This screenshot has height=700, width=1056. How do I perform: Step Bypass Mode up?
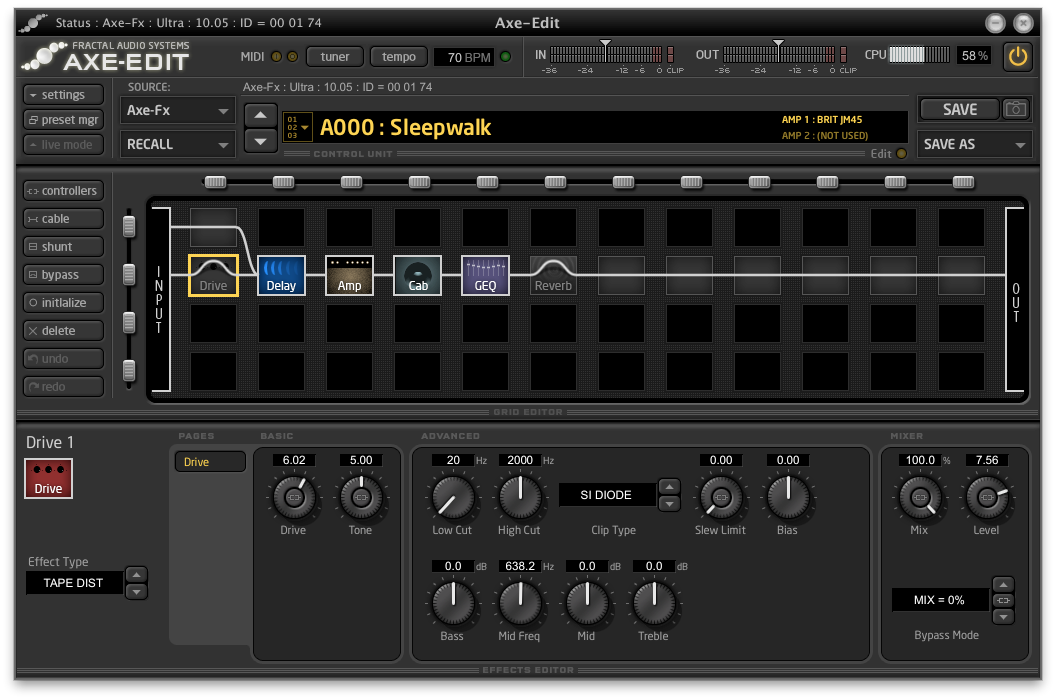pos(1003,584)
